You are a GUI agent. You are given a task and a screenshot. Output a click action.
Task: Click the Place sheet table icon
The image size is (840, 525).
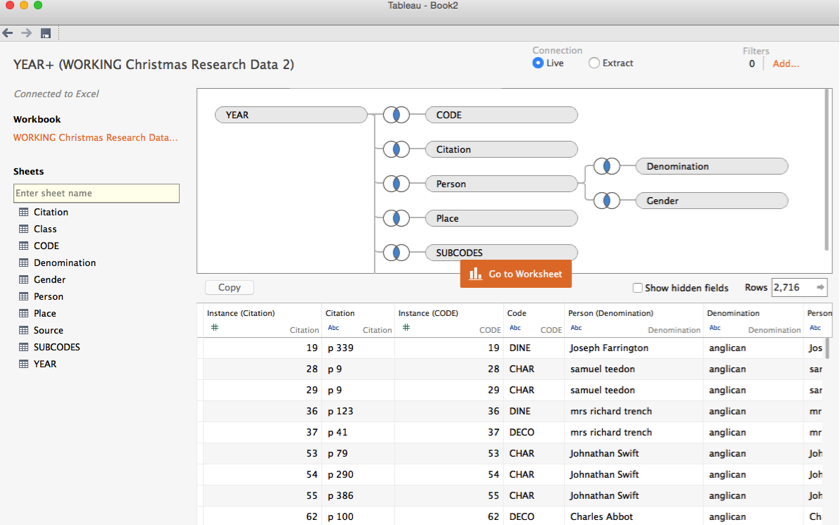pyautogui.click(x=24, y=313)
